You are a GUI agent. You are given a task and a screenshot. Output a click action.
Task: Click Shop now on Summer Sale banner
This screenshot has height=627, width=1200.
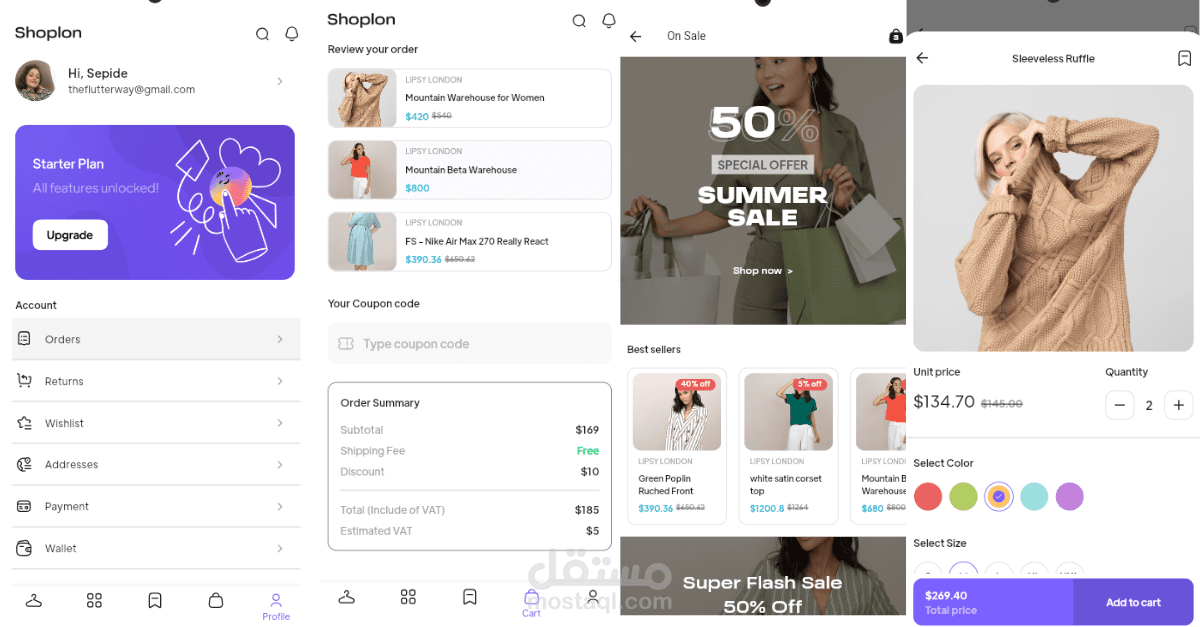point(762,271)
